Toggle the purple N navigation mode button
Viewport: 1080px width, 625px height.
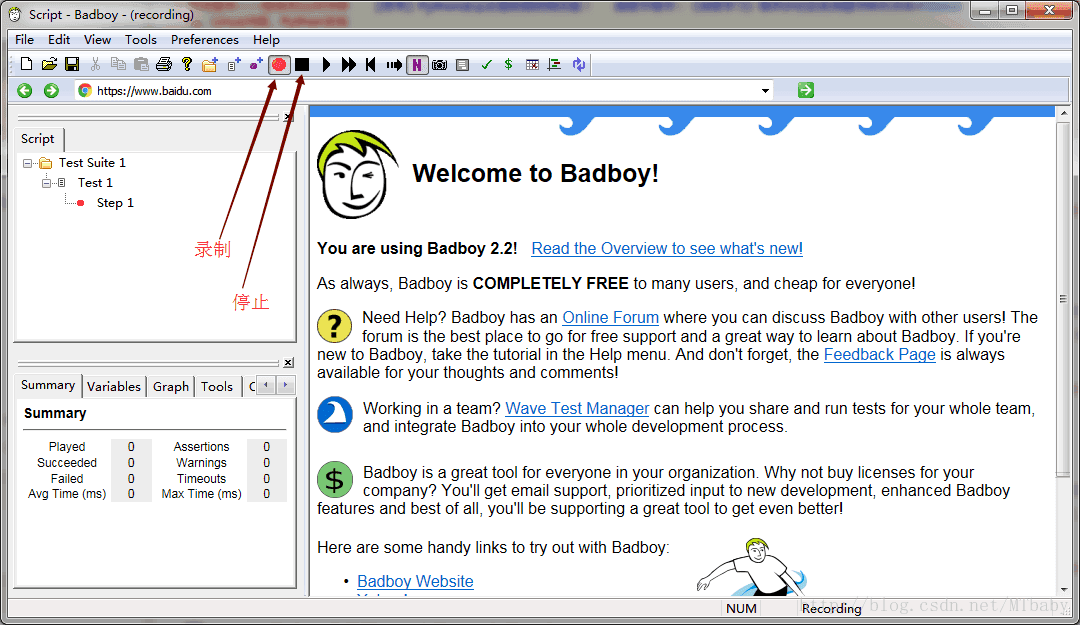coord(417,65)
